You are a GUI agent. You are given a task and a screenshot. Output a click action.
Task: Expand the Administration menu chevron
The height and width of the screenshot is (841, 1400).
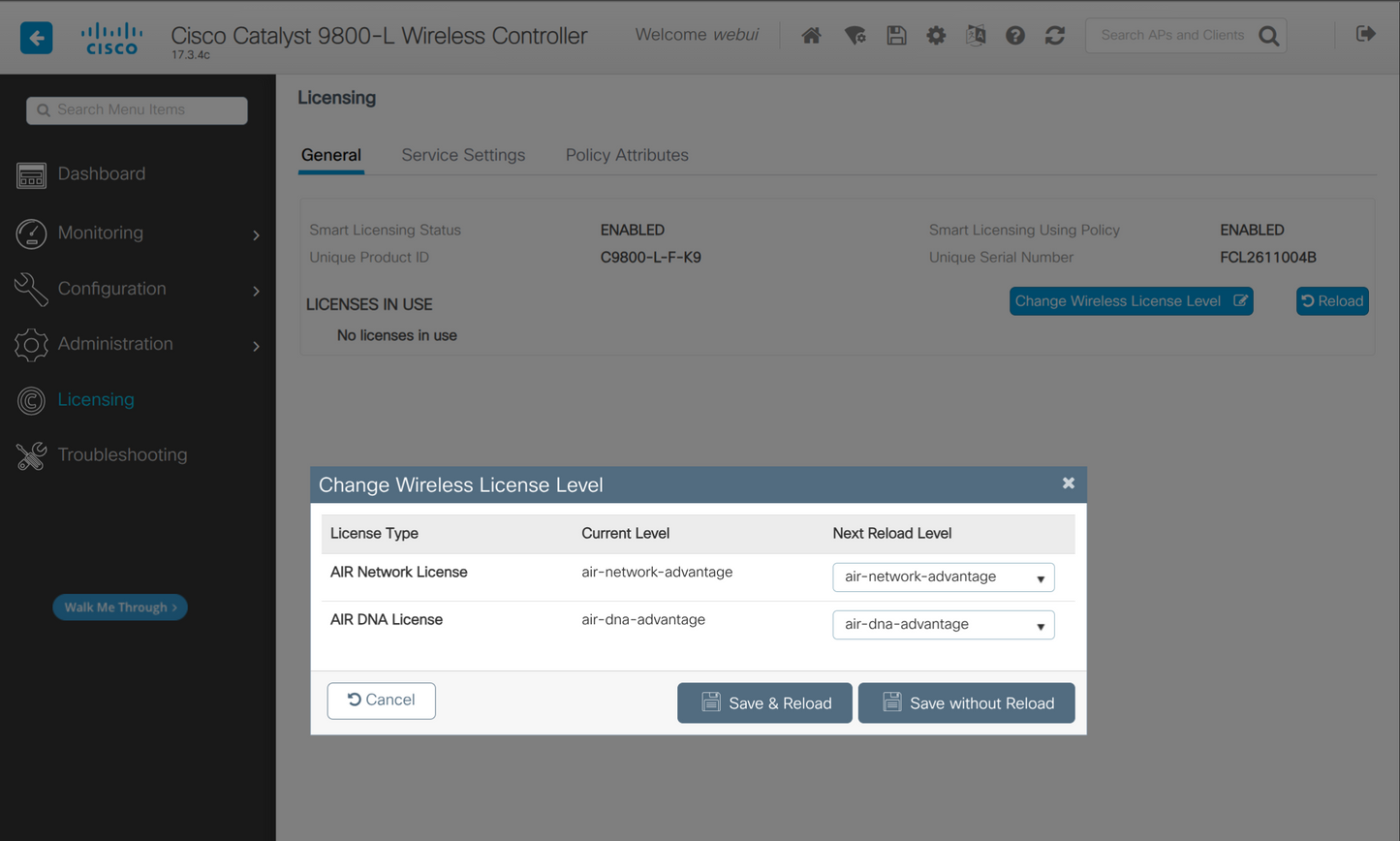[256, 346]
